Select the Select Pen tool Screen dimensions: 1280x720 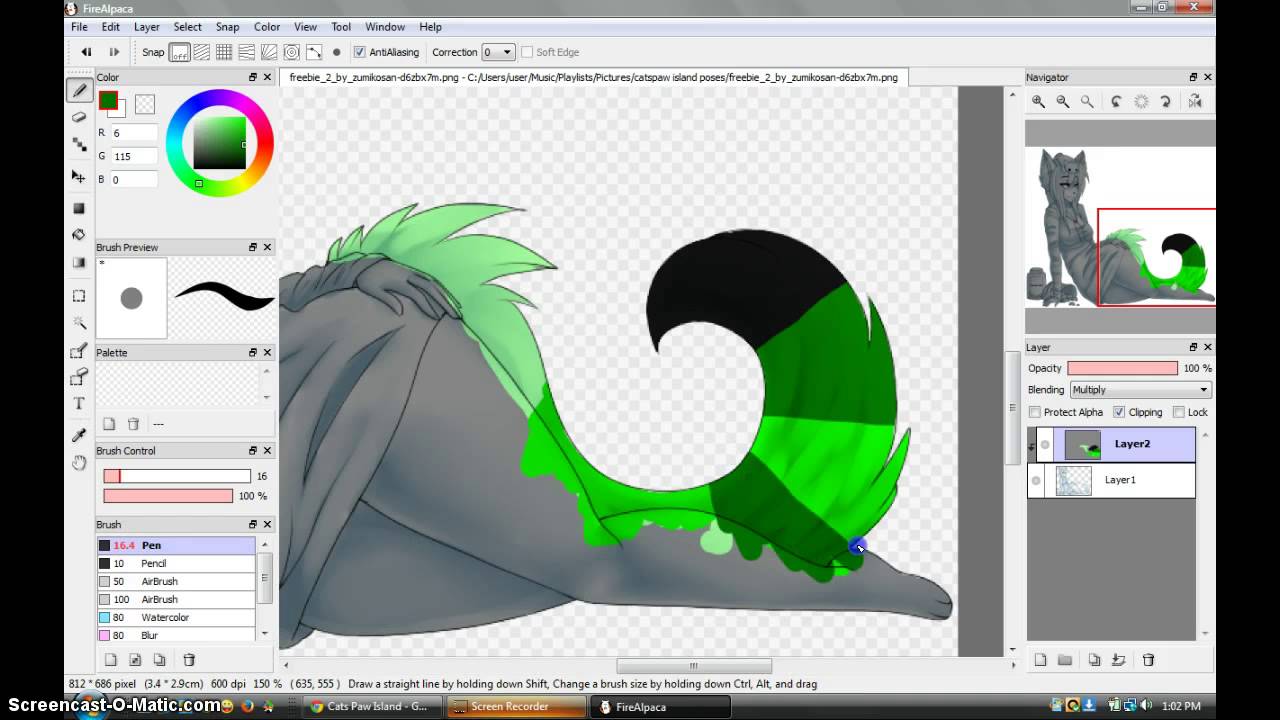point(79,351)
